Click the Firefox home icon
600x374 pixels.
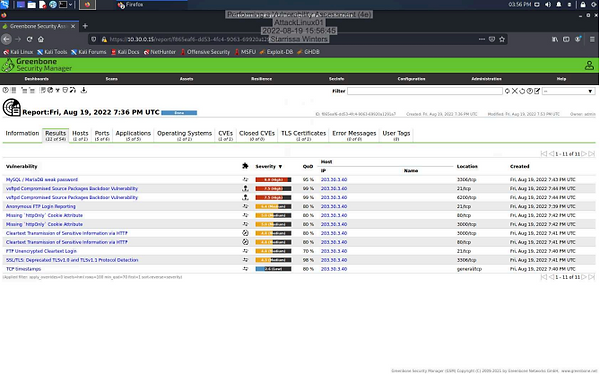pyautogui.click(x=41, y=39)
